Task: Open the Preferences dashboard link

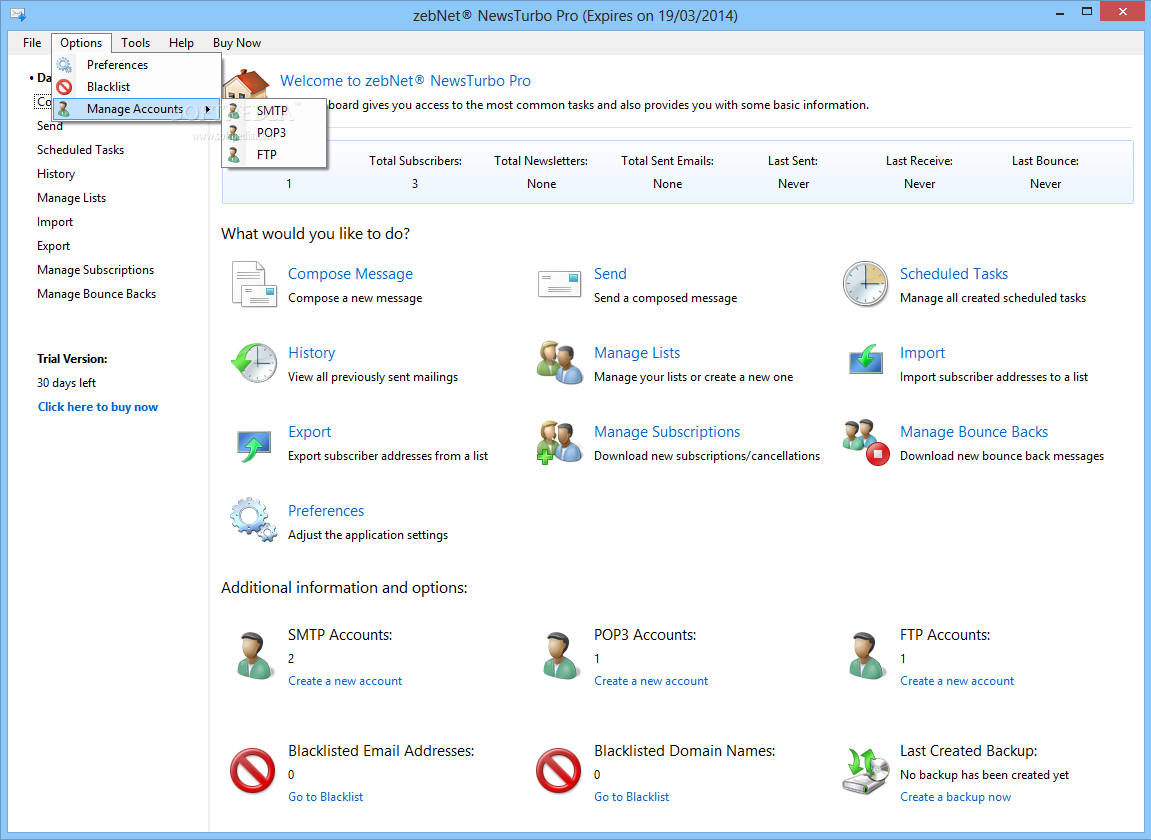Action: 326,511
